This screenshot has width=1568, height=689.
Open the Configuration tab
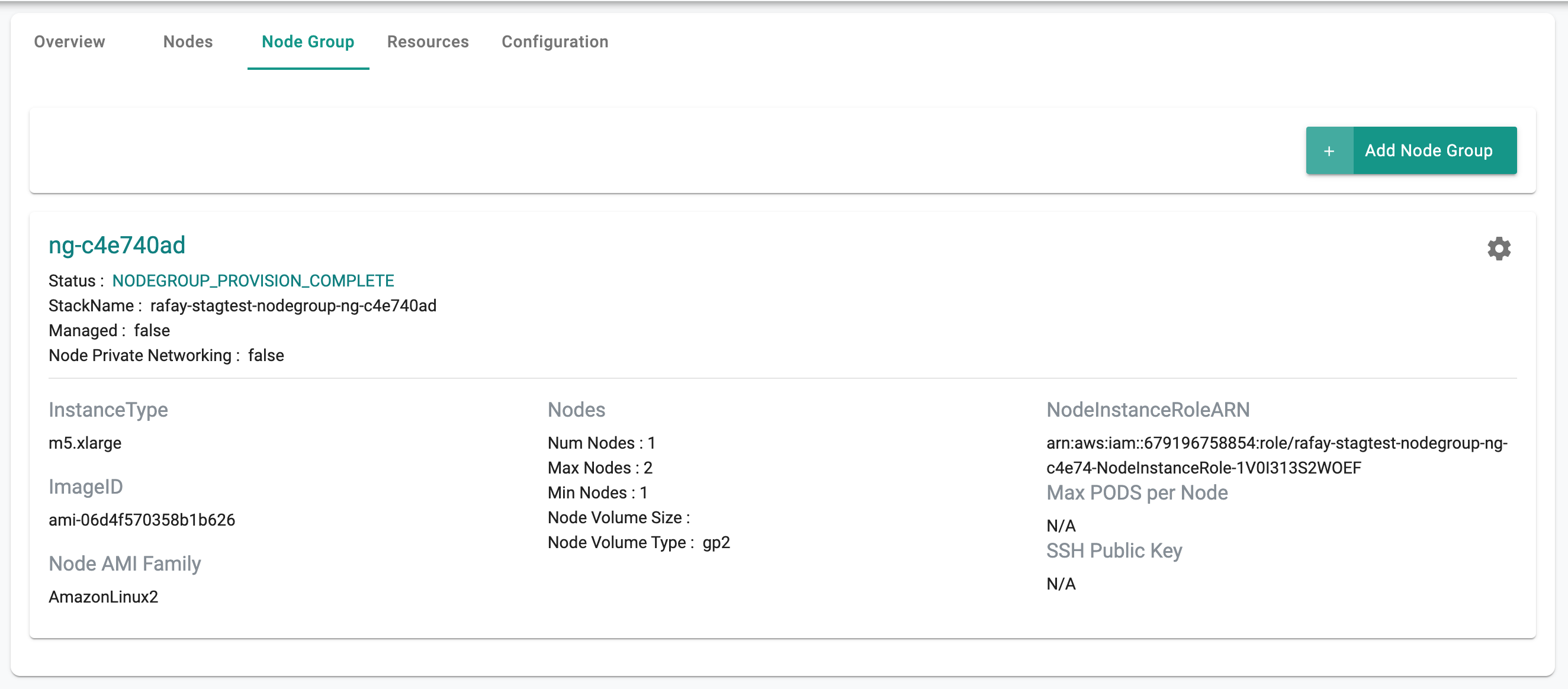click(x=554, y=41)
